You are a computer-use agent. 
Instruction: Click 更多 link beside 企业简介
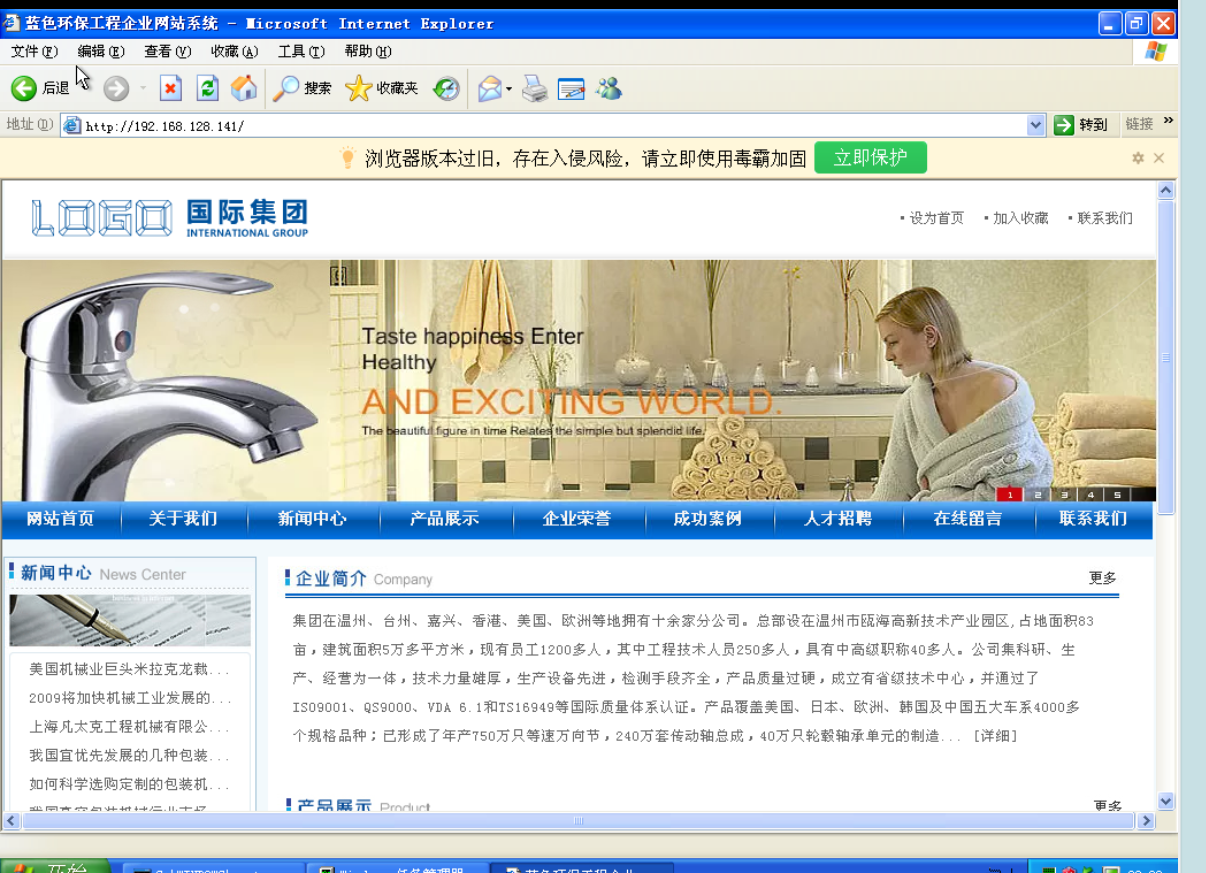pyautogui.click(x=1103, y=578)
